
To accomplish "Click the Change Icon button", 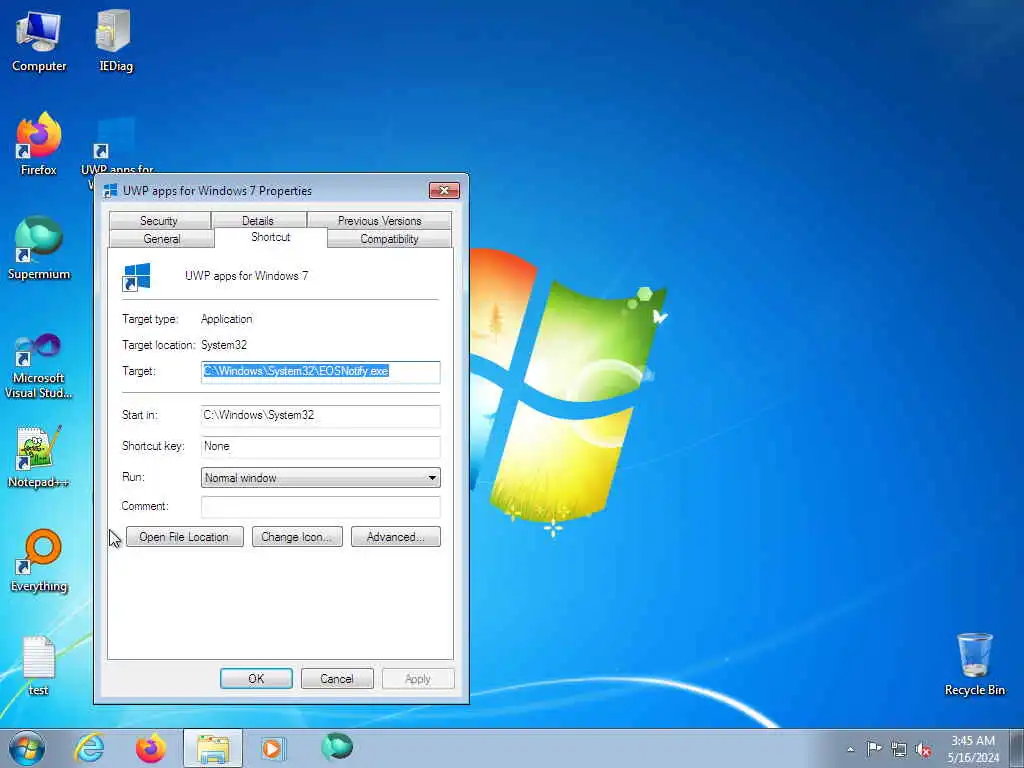I will click(297, 537).
